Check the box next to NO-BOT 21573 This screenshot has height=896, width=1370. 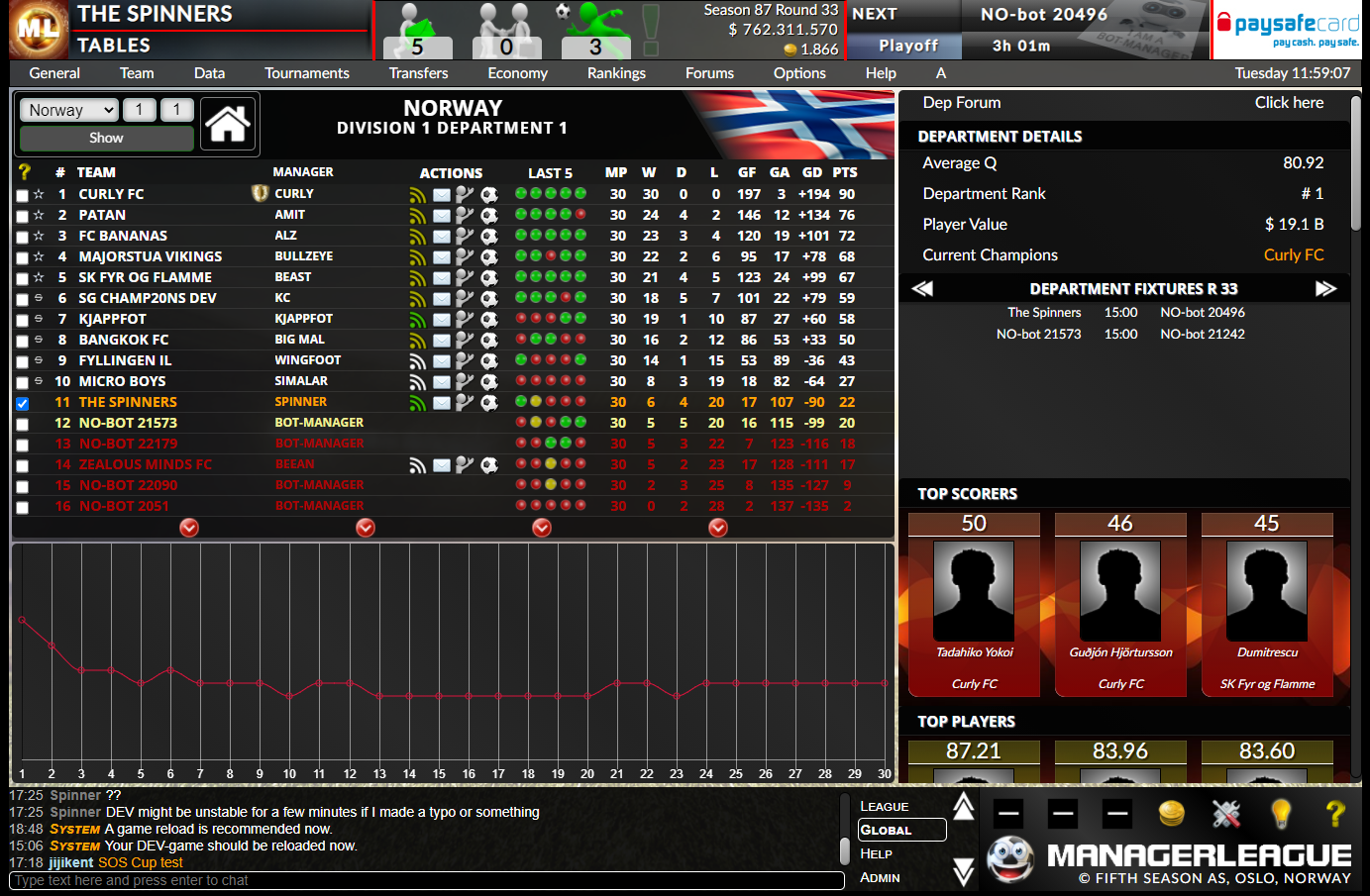pyautogui.click(x=22, y=425)
